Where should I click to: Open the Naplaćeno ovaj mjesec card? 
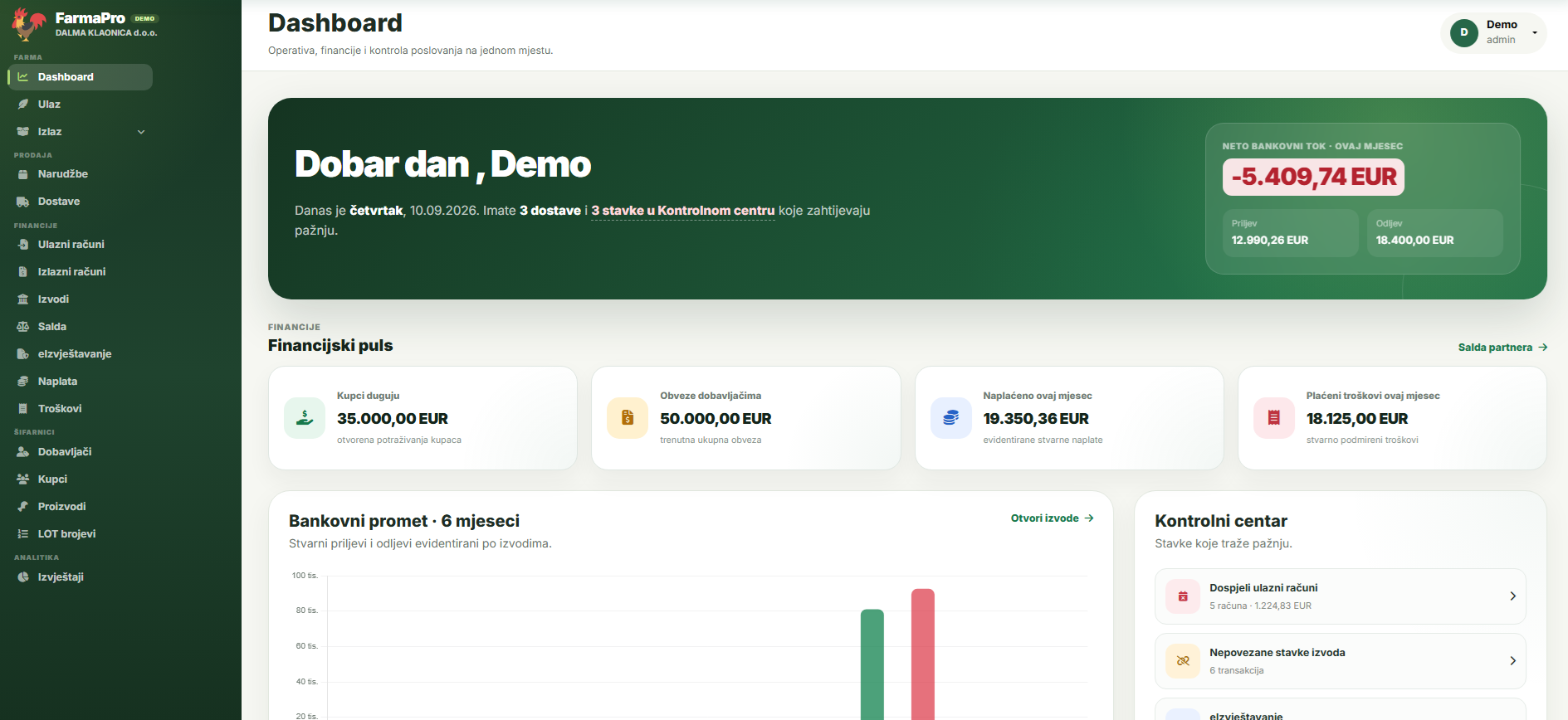tap(1069, 418)
